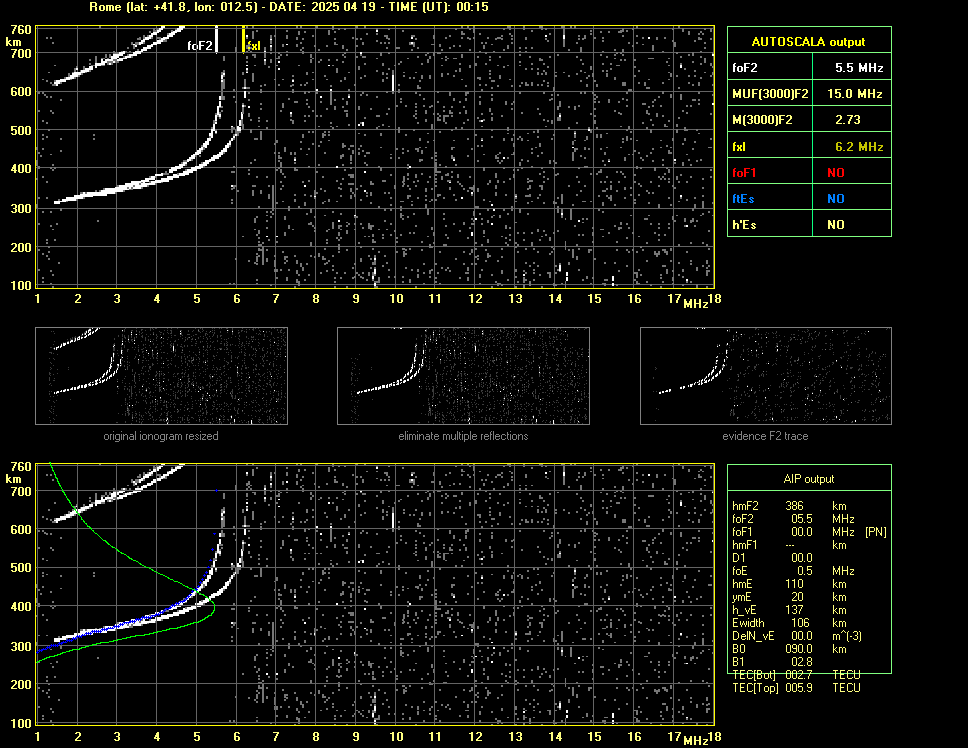Click the MUF(3000)F2 label in AUTOSCALA table

(x=770, y=94)
